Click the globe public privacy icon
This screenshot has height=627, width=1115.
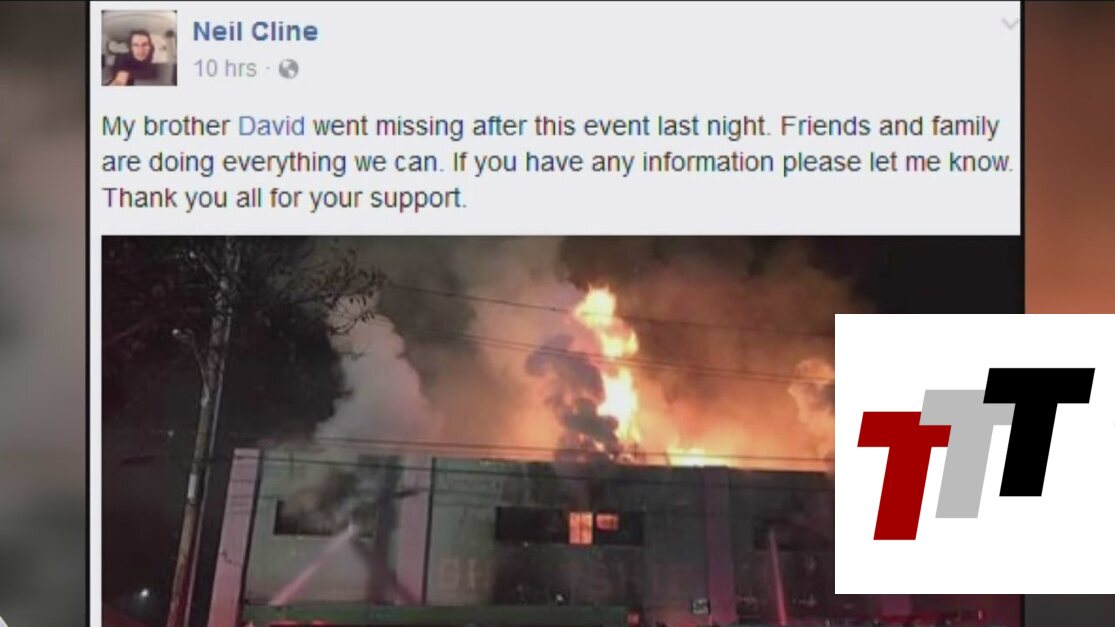pyautogui.click(x=288, y=69)
